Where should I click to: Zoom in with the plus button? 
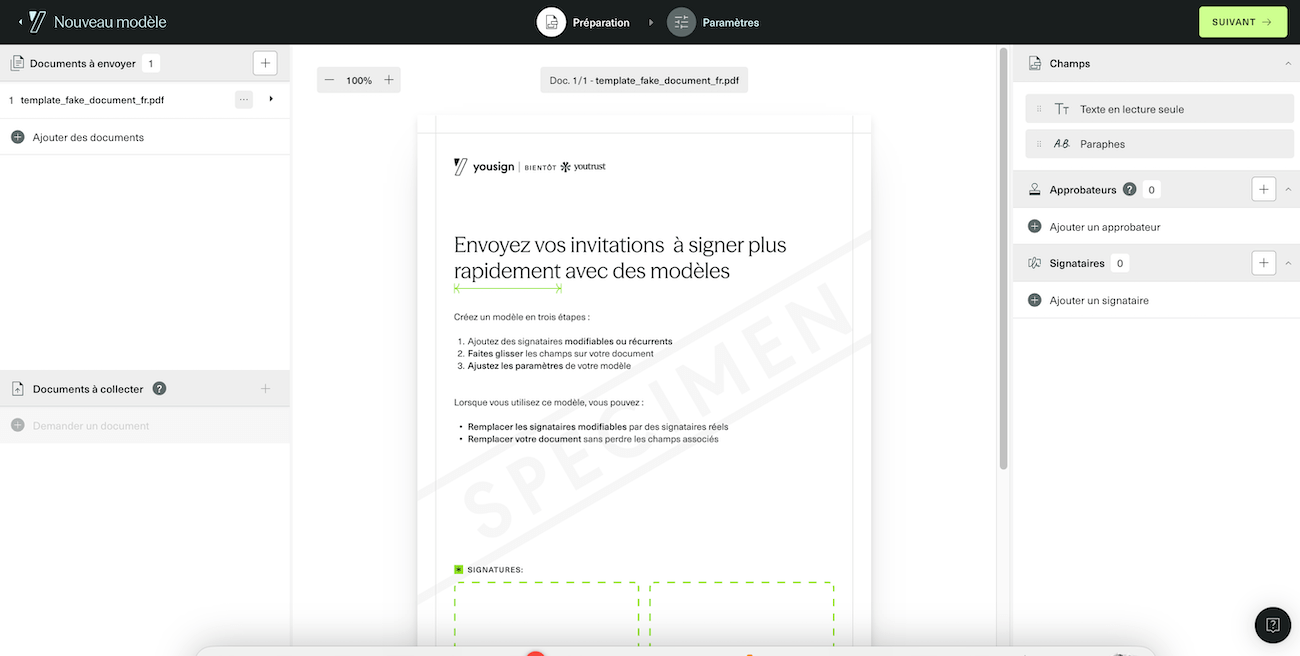(x=389, y=80)
